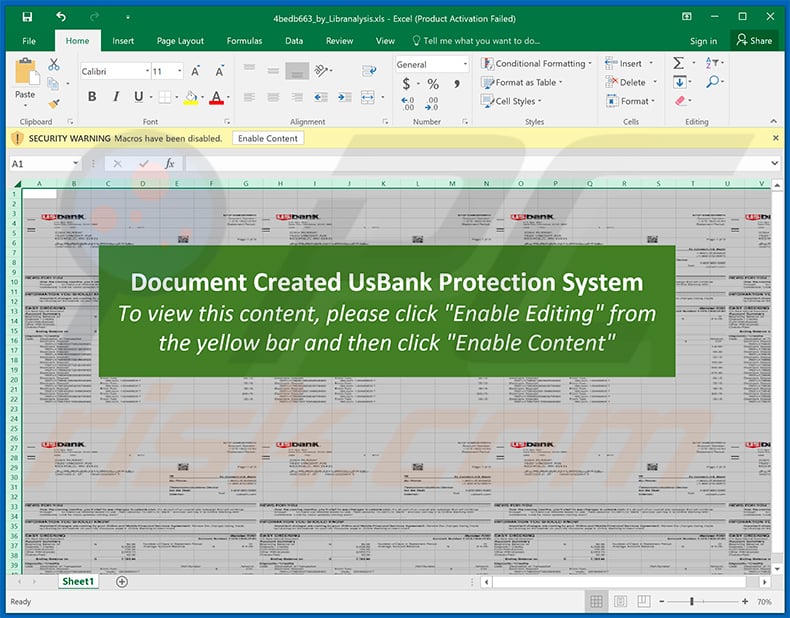Switch to Page Layout view in status bar
The width and height of the screenshot is (790, 618).
[x=620, y=601]
